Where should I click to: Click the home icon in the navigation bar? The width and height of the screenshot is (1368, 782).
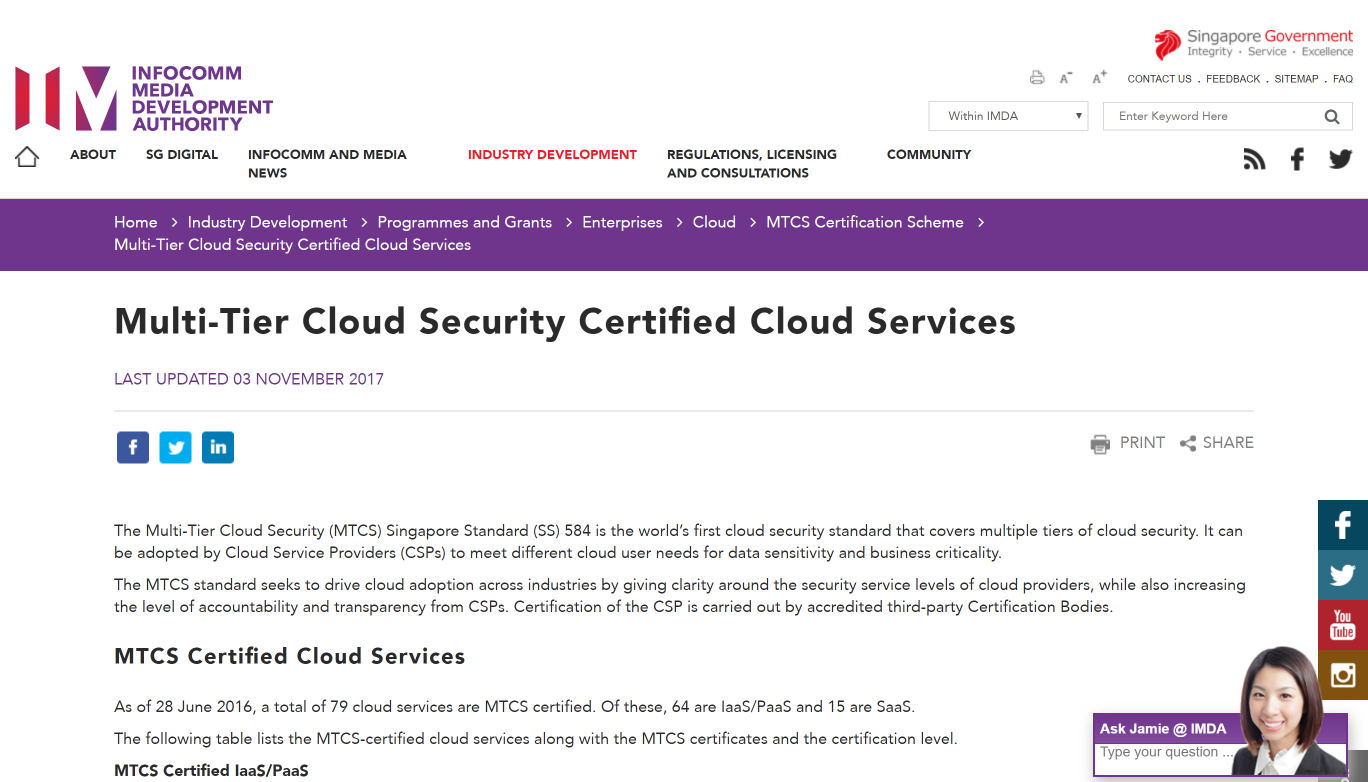(26, 155)
